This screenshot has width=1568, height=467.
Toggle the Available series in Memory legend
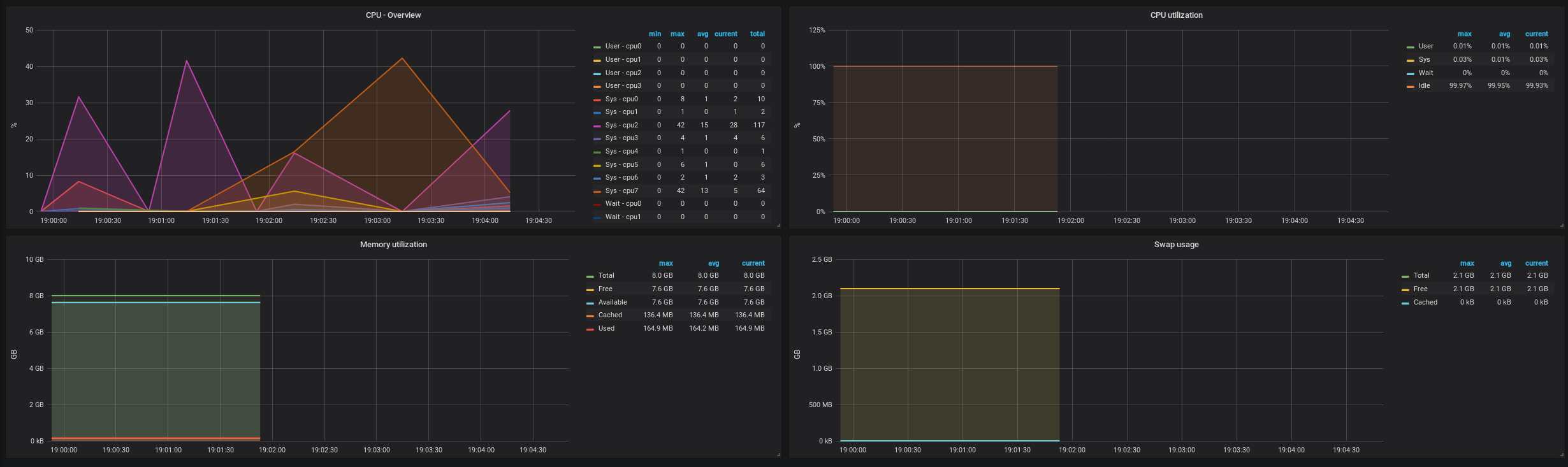click(x=612, y=303)
